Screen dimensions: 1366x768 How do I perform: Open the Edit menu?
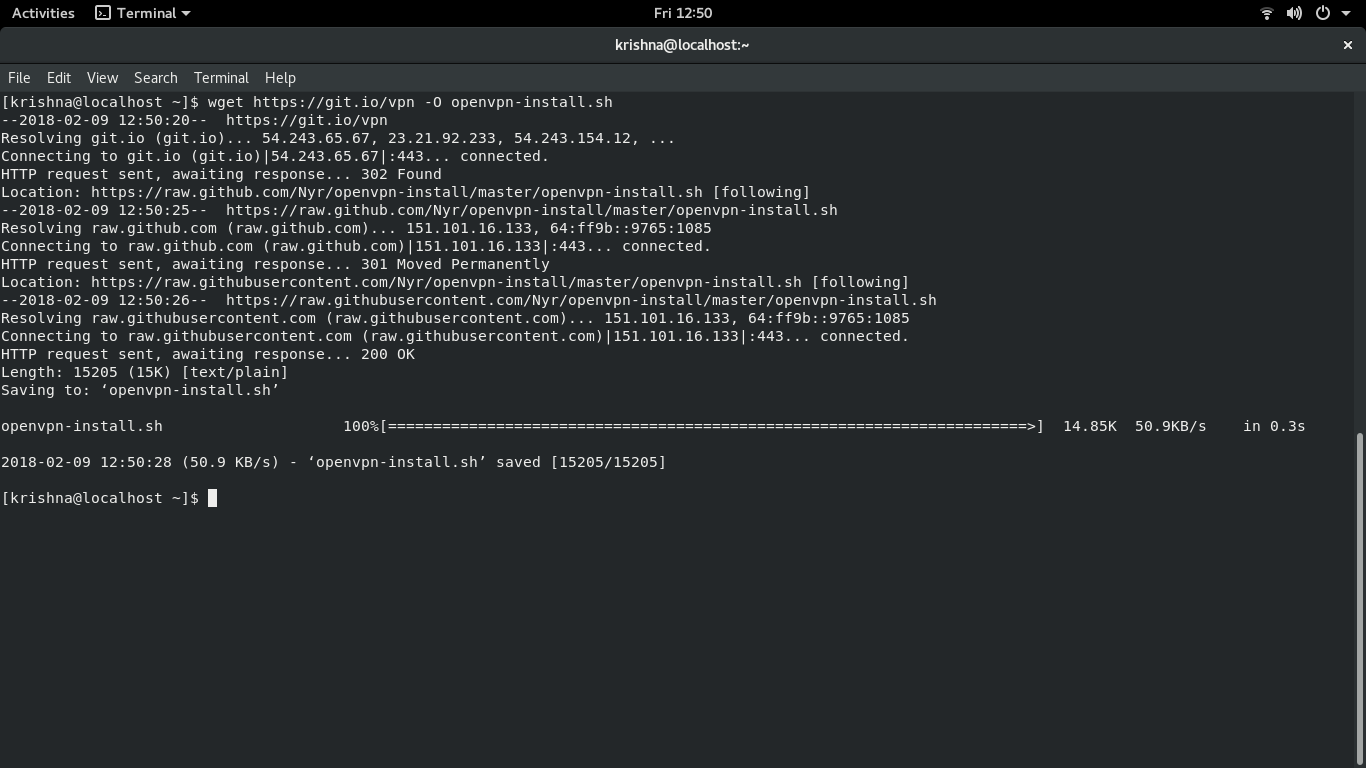coord(58,78)
